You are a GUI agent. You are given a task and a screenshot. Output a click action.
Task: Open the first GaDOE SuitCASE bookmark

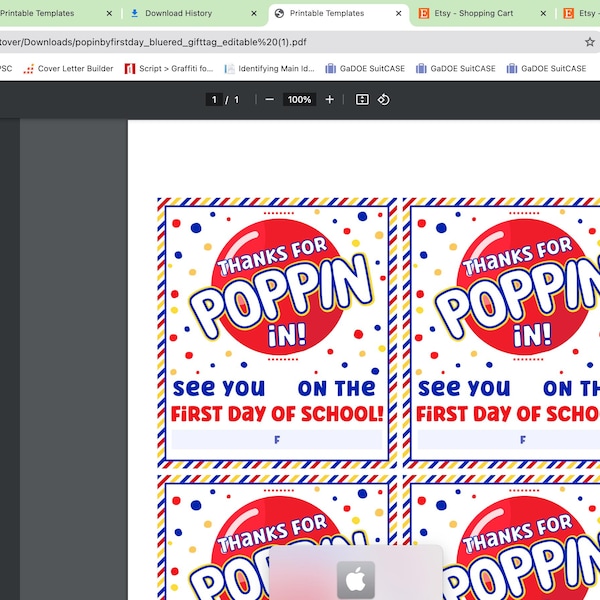(x=365, y=68)
